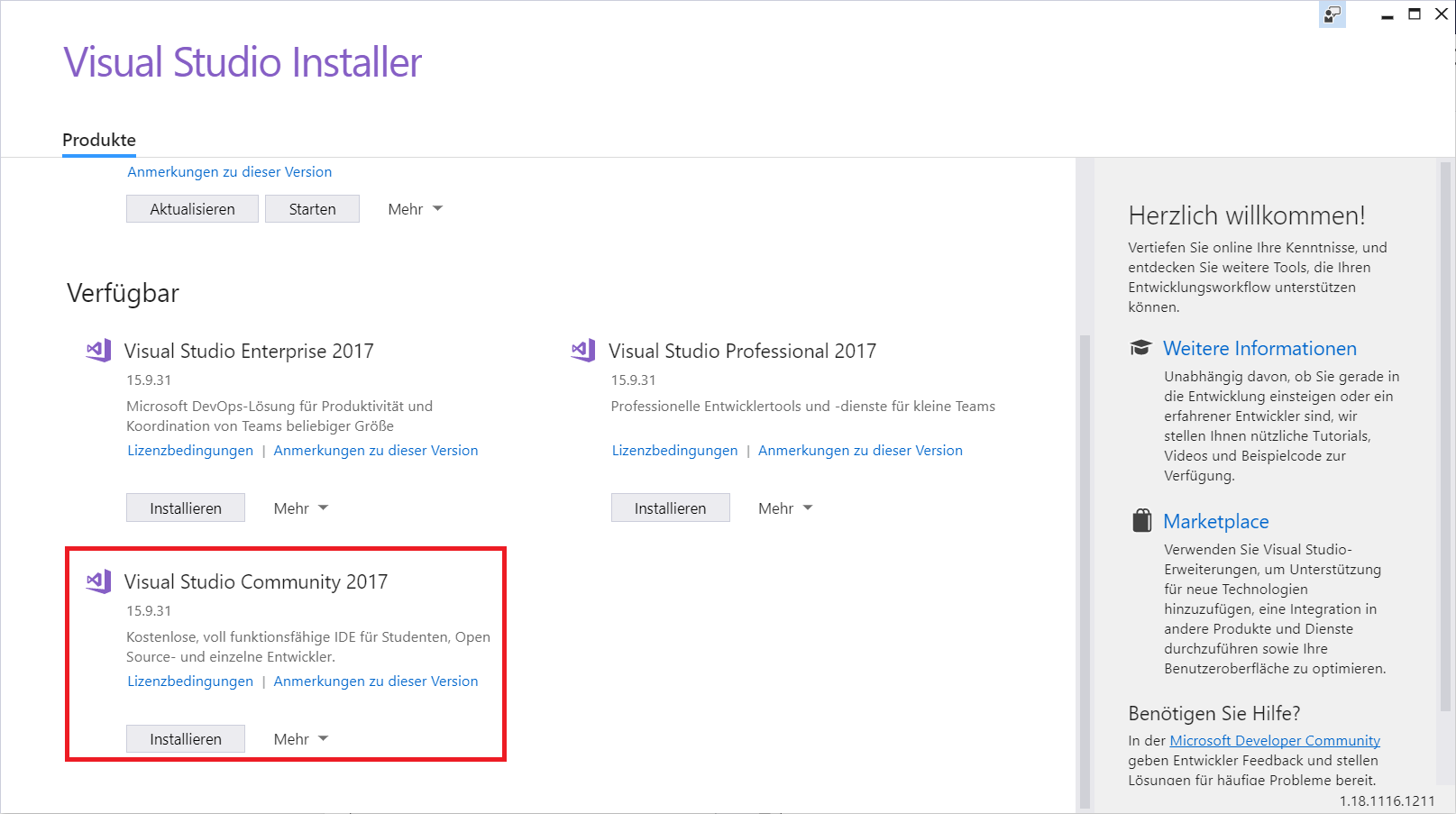Screen dimensions: 1456x814
Task: Click the installer version 1.18.1116.1211 text
Action: [1387, 801]
